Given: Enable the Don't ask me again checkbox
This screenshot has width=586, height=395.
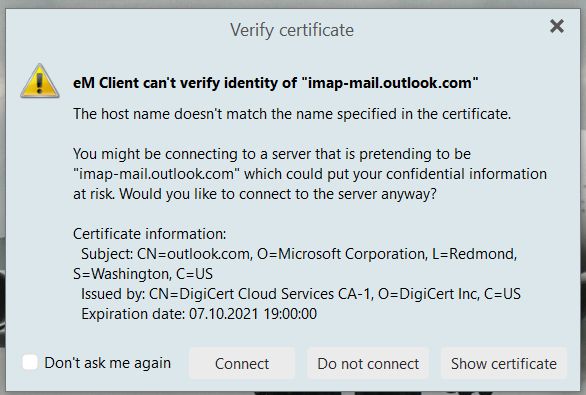Looking at the screenshot, I should pyautogui.click(x=30, y=362).
